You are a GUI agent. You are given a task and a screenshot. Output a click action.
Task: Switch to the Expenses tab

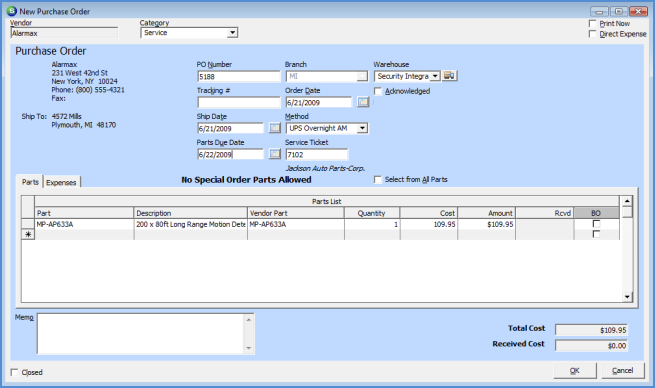(x=61, y=183)
